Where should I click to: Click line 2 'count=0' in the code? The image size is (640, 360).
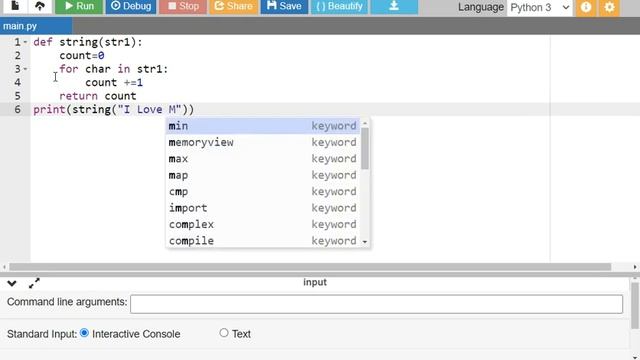pos(82,56)
